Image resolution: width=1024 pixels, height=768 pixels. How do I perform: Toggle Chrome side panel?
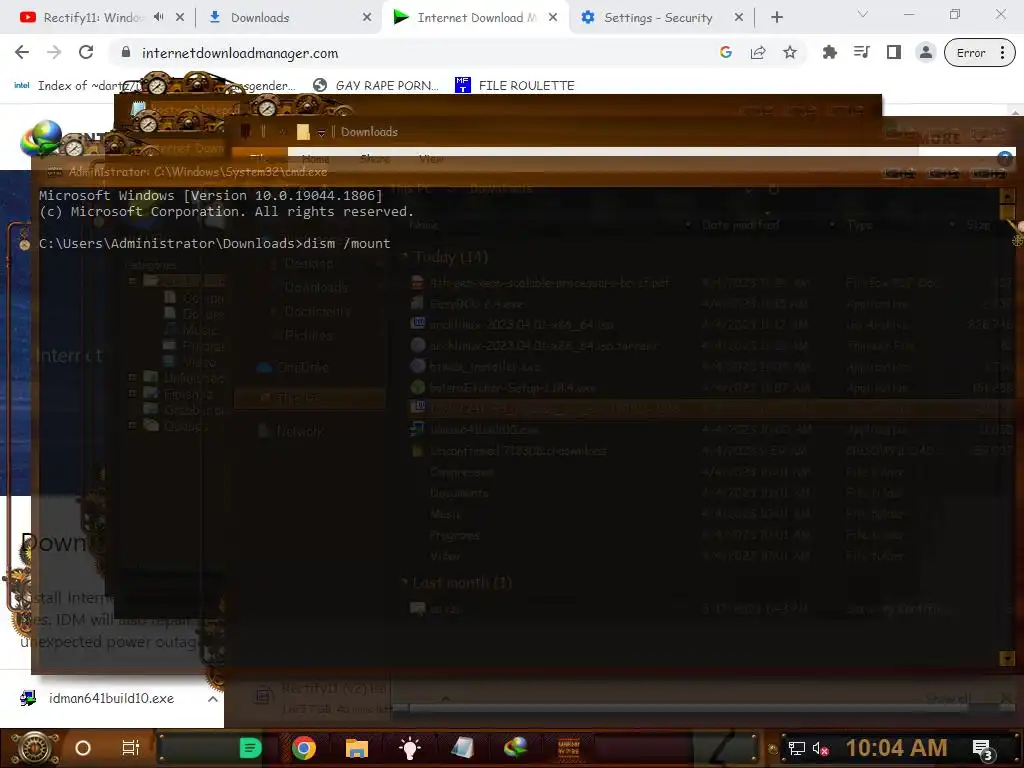coord(893,53)
